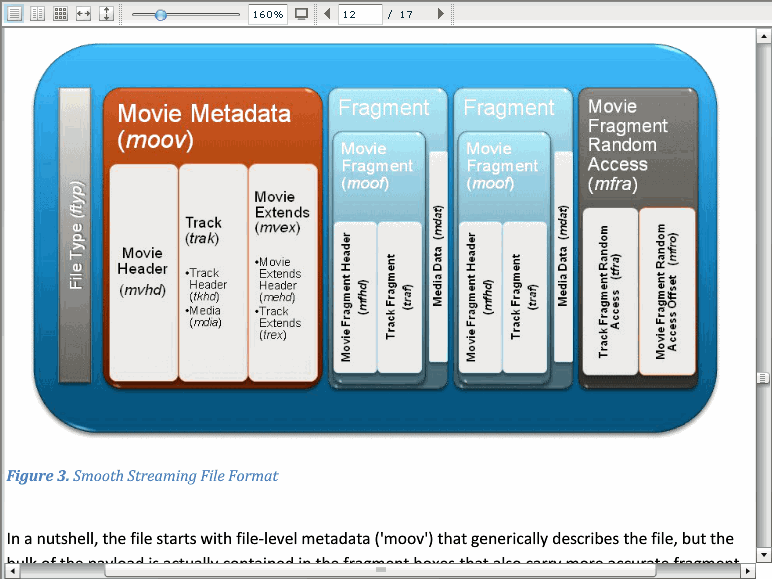The width and height of the screenshot is (772, 579).
Task: Click the horizontal scrollbar left arrow
Action: (x=12, y=571)
